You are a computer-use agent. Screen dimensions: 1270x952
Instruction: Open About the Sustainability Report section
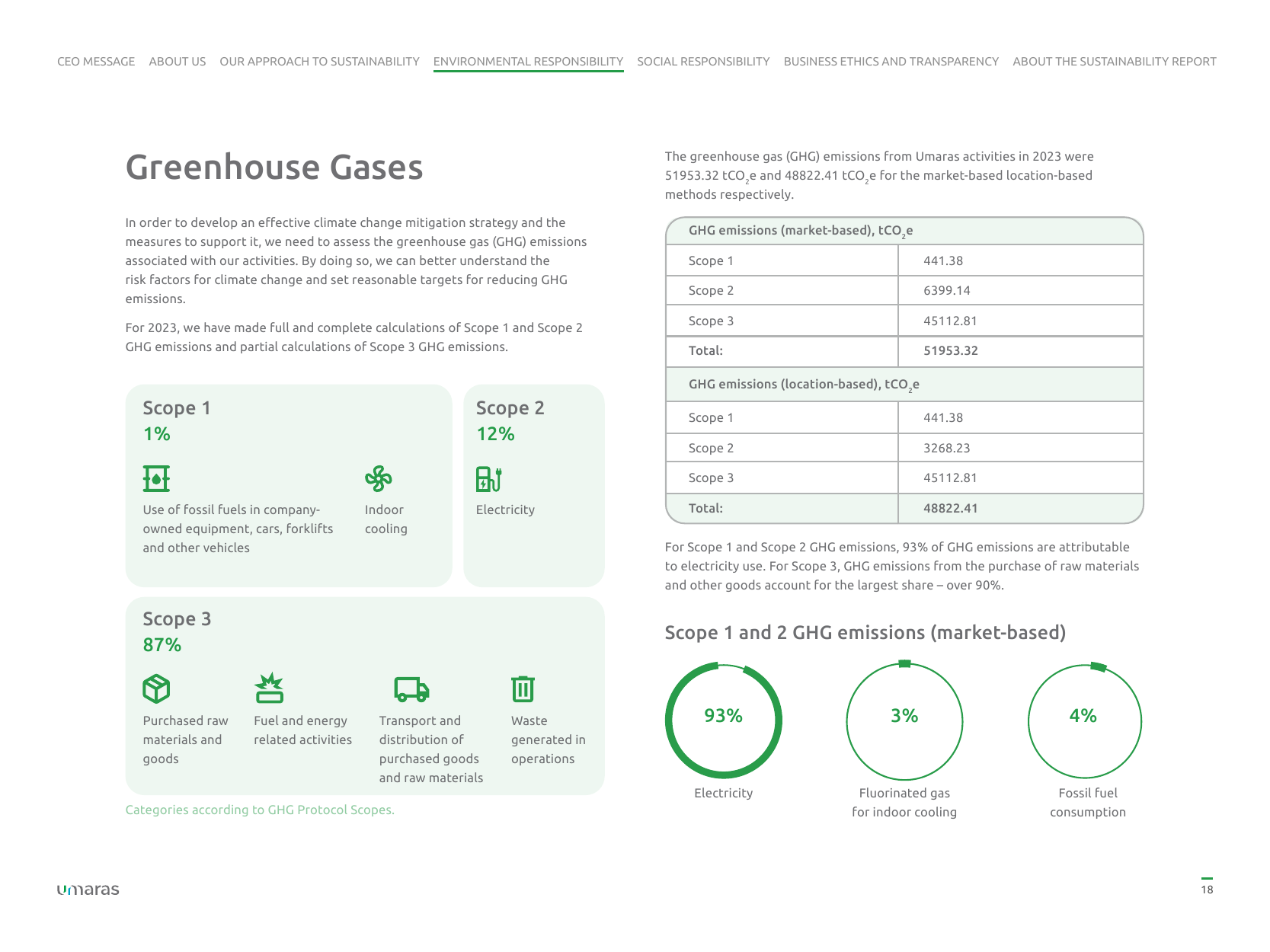pos(1115,62)
